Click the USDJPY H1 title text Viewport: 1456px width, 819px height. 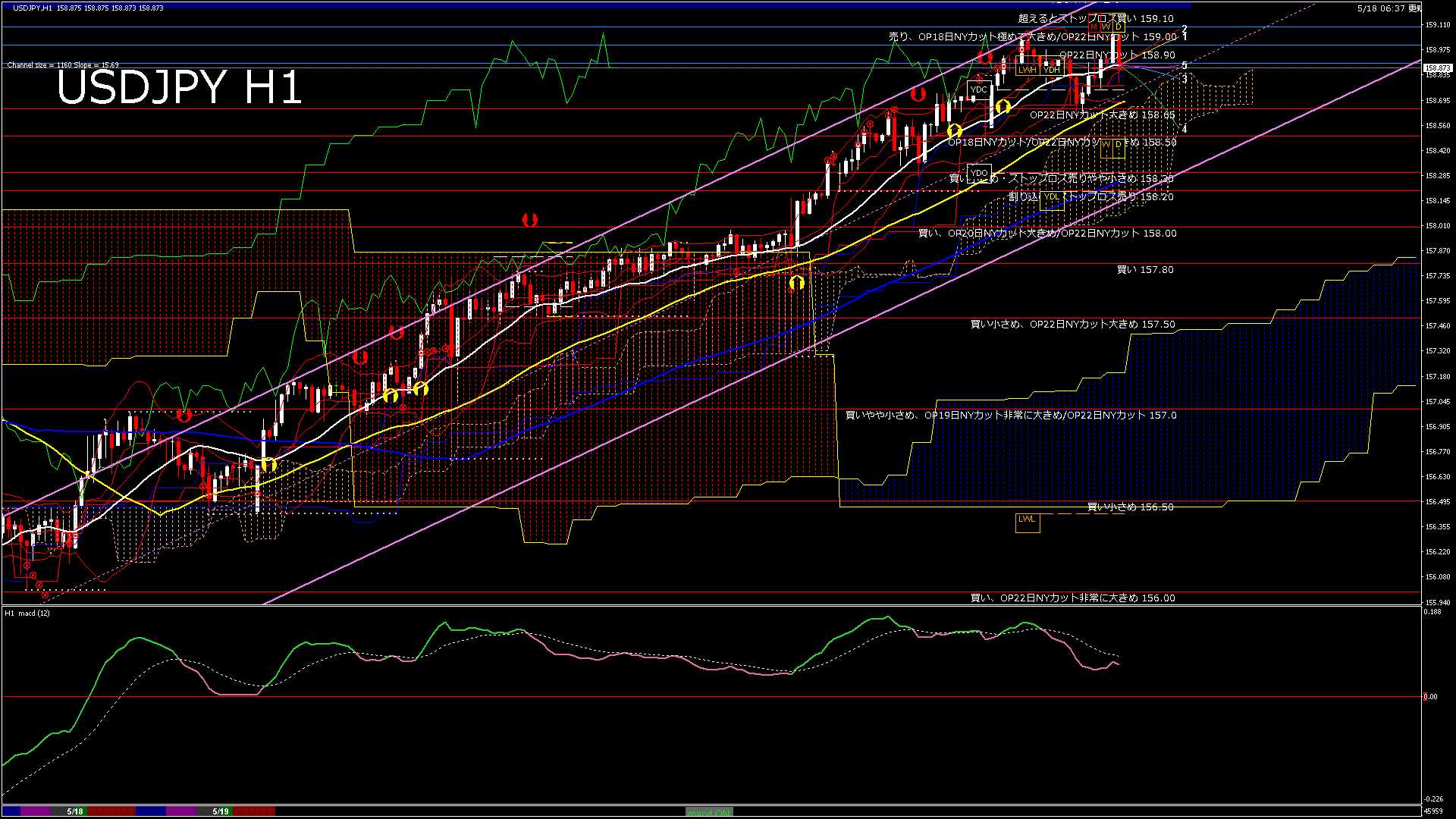[180, 87]
